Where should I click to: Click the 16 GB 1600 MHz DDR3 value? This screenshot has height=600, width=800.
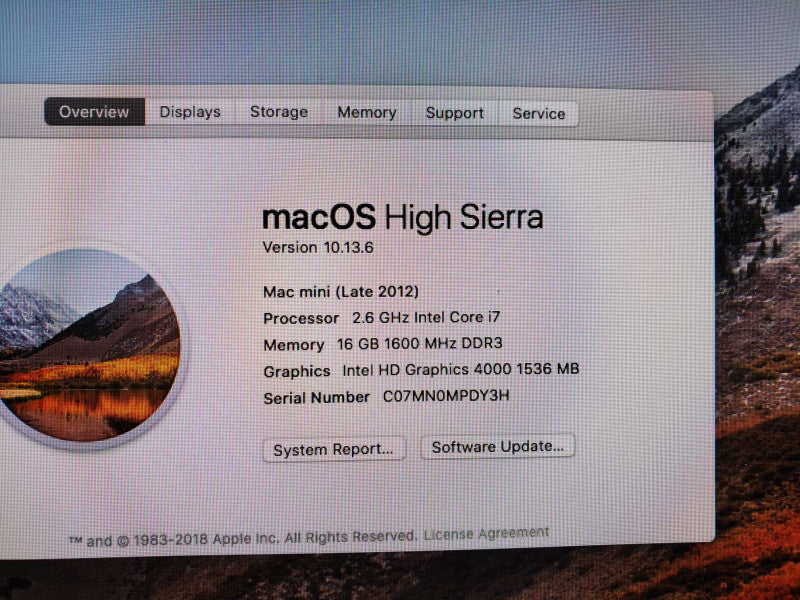point(419,343)
